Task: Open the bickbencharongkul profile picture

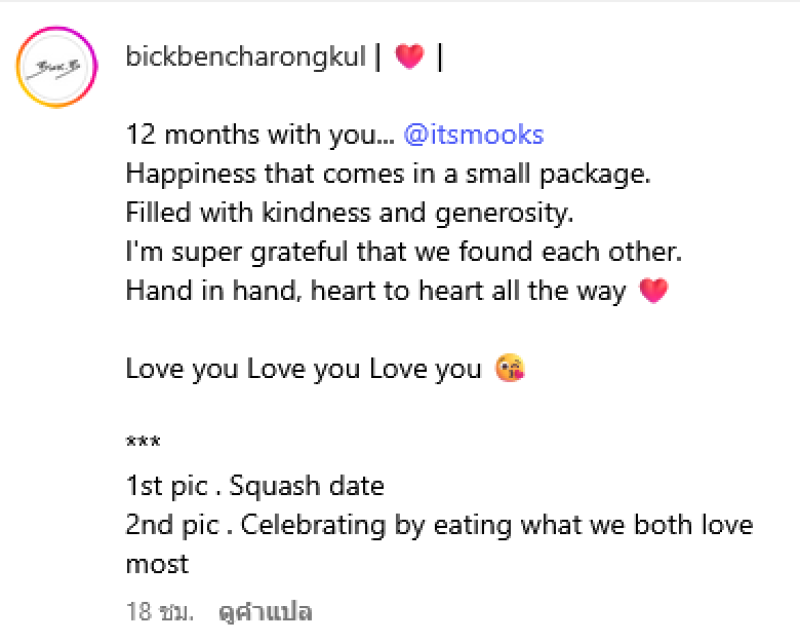Action: pyautogui.click(x=56, y=68)
